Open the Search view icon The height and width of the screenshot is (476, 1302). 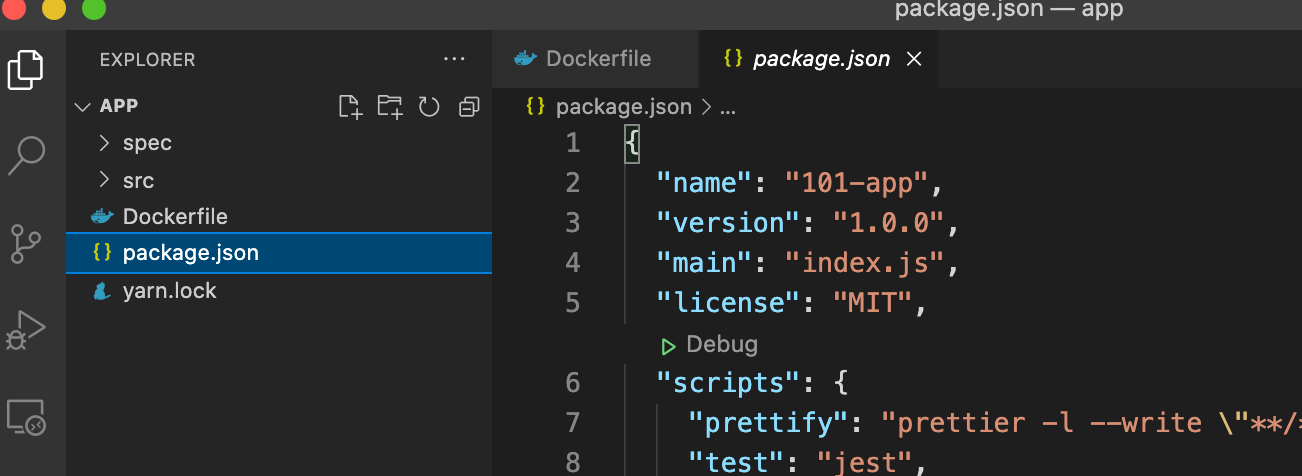pyautogui.click(x=27, y=154)
